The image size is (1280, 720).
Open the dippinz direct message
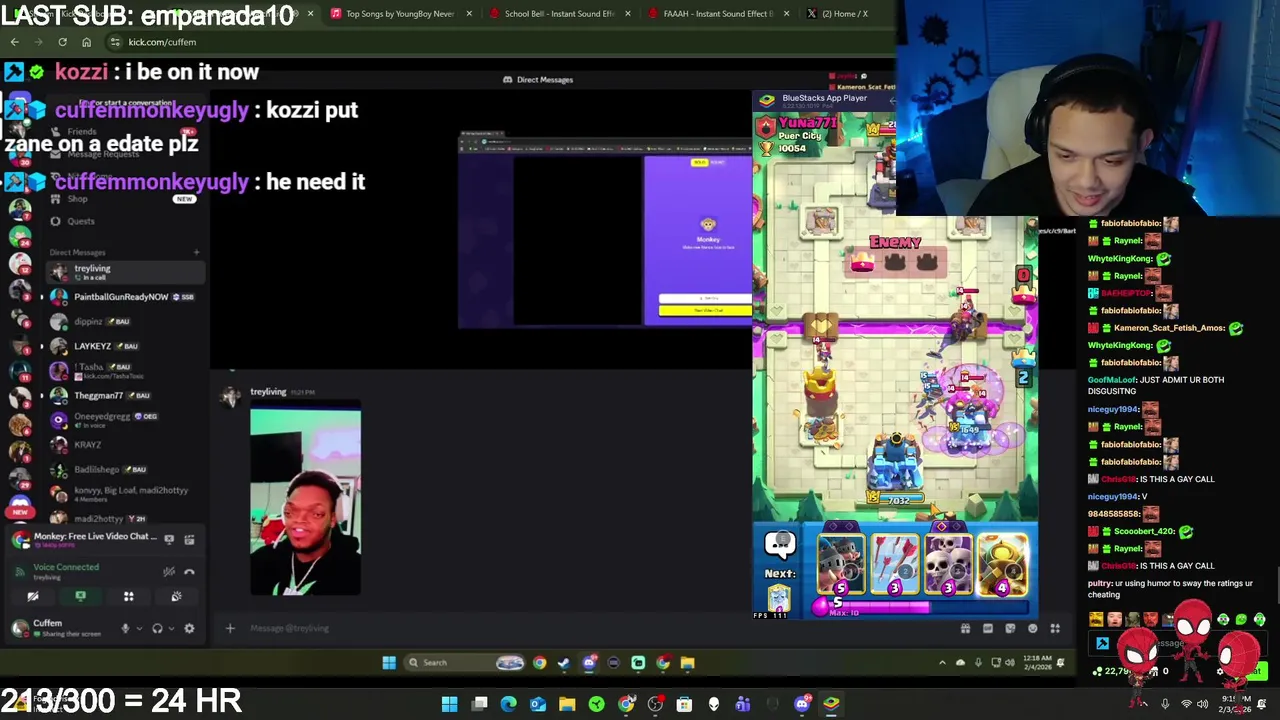pos(125,321)
